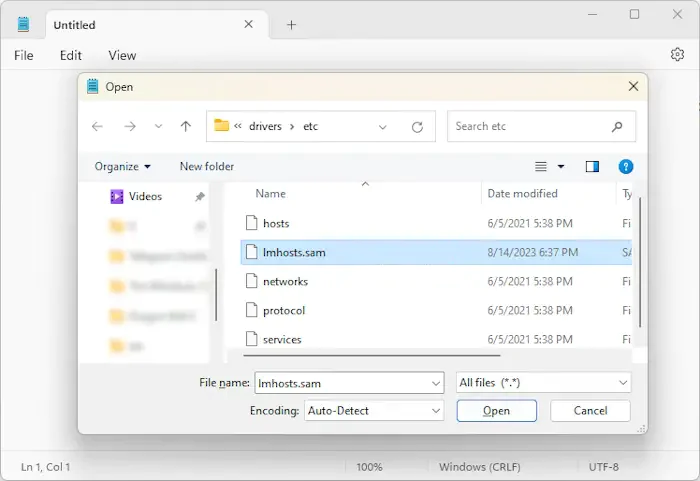Close the Untitled tab
Image resolution: width=700 pixels, height=481 pixels.
(x=249, y=24)
